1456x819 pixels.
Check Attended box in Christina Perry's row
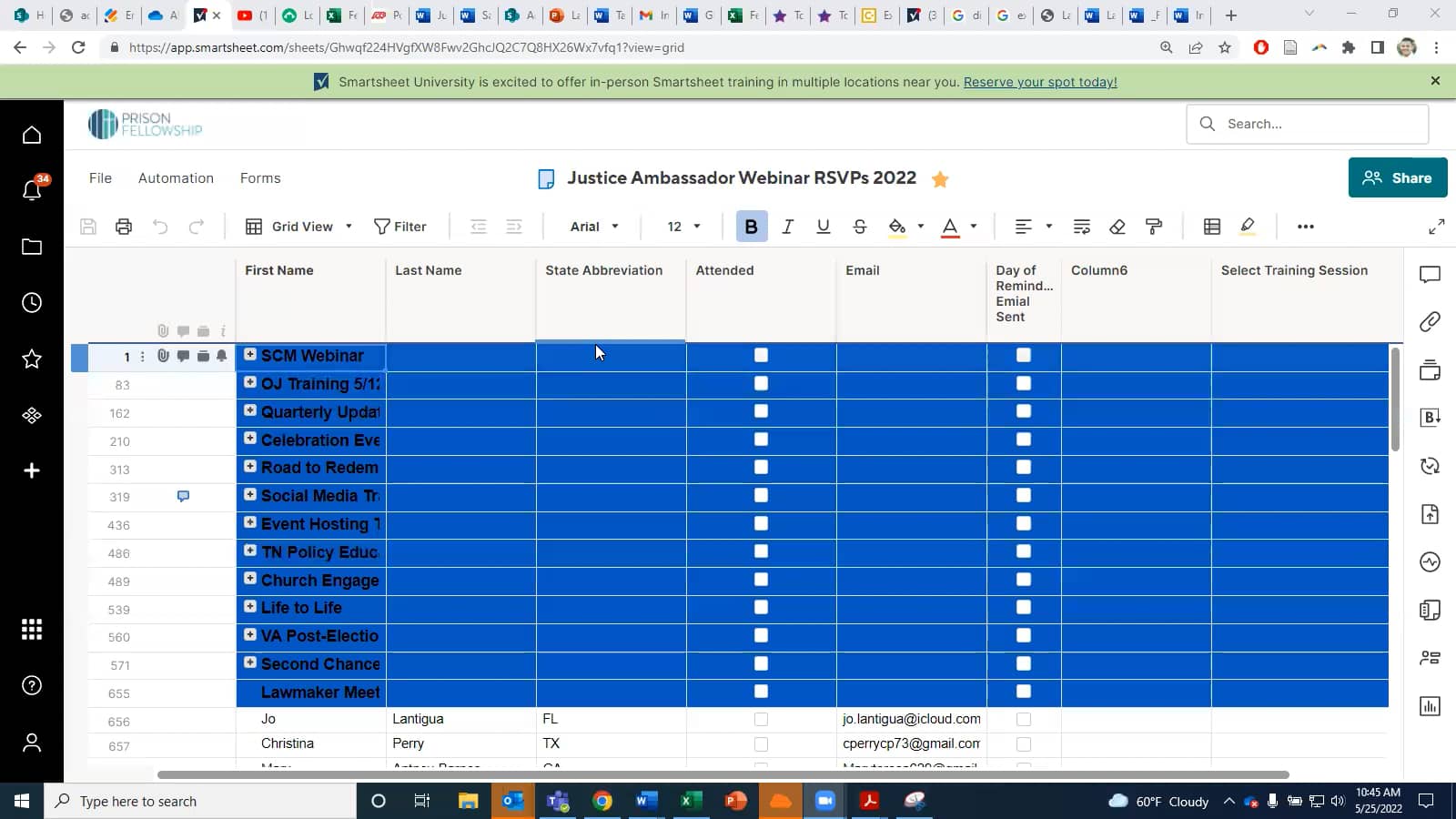pos(761,743)
